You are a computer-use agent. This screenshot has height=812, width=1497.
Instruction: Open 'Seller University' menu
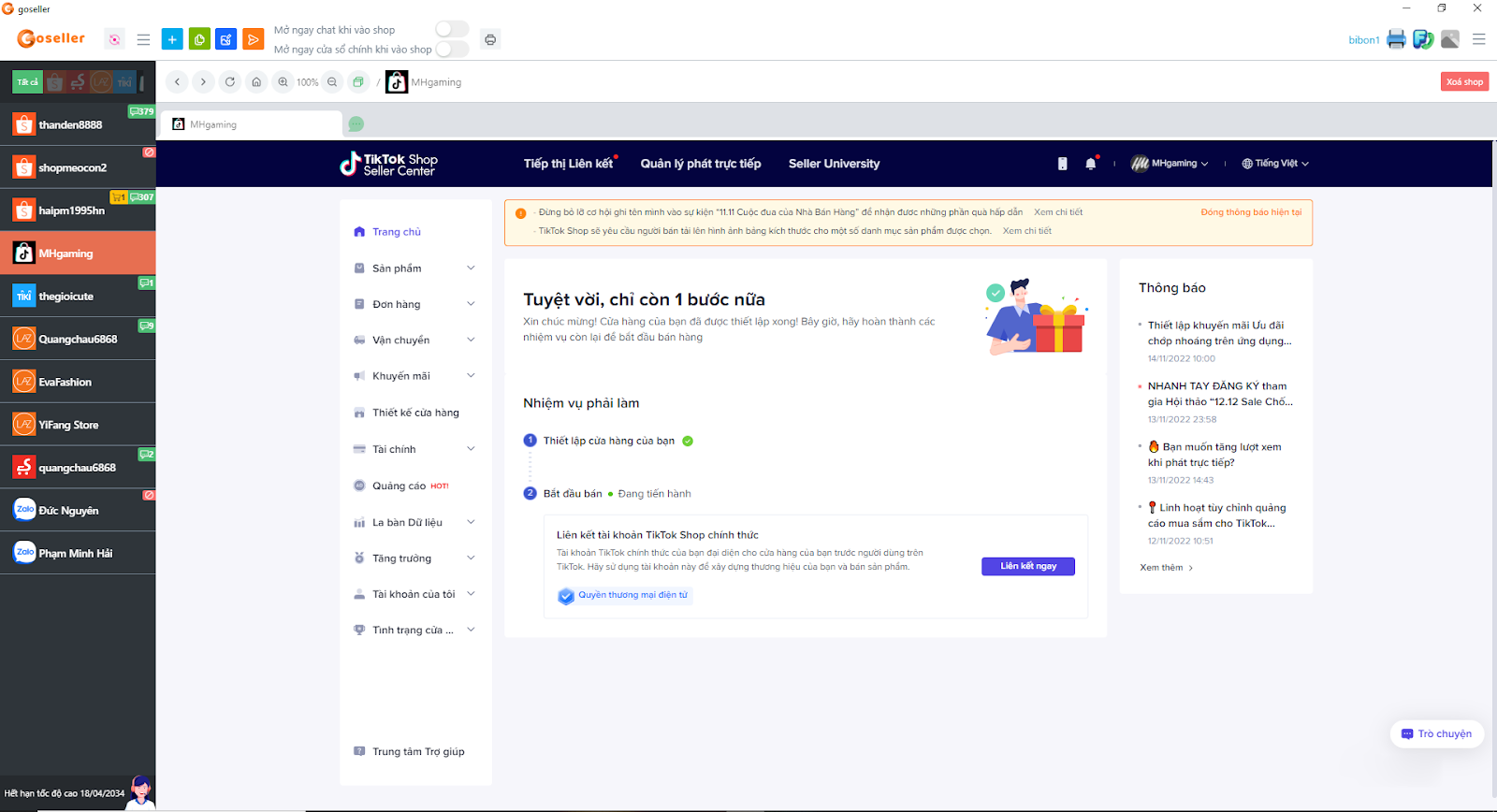[834, 164]
